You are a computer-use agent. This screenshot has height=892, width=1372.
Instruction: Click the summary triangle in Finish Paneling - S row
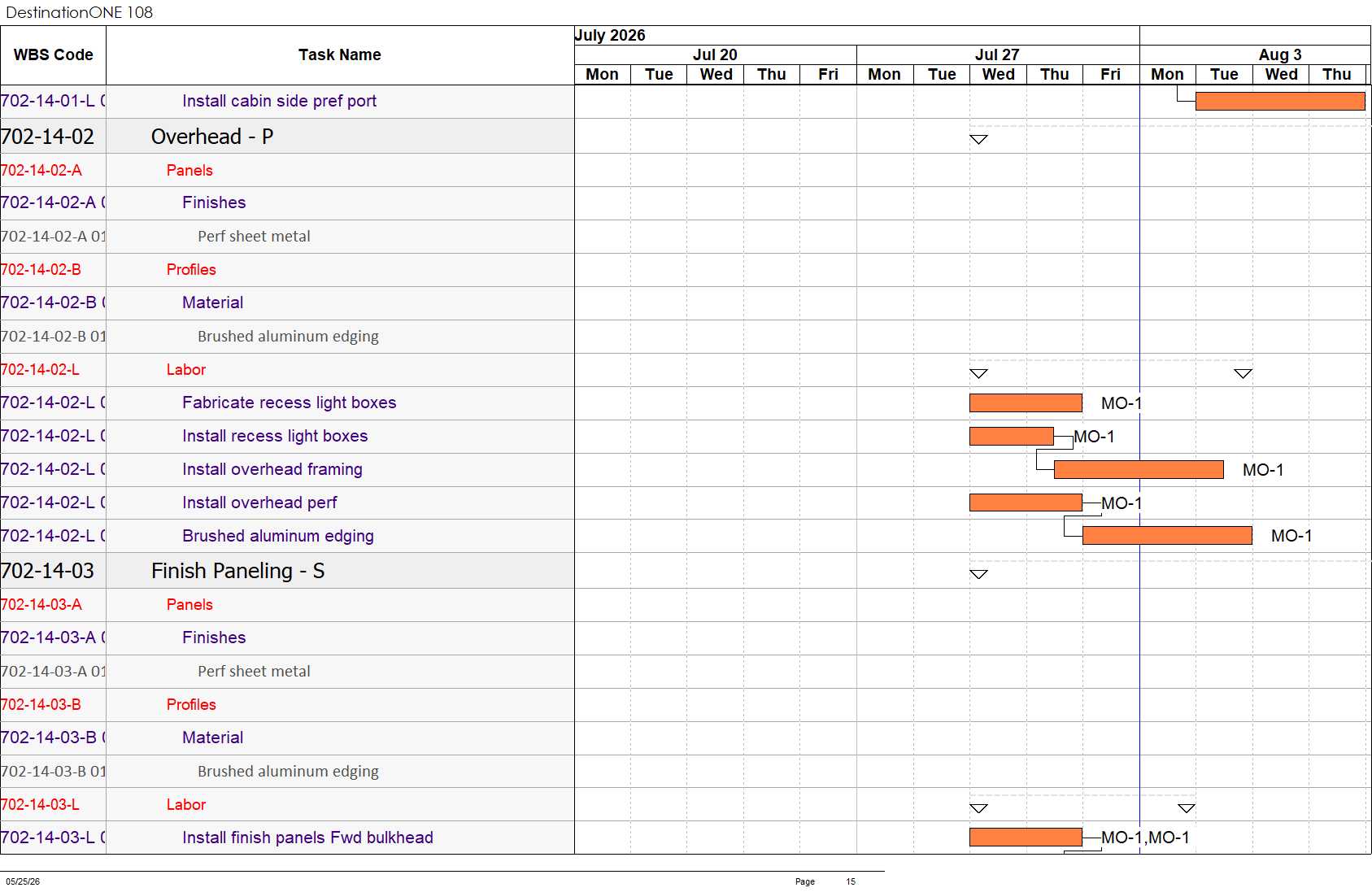coord(978,574)
